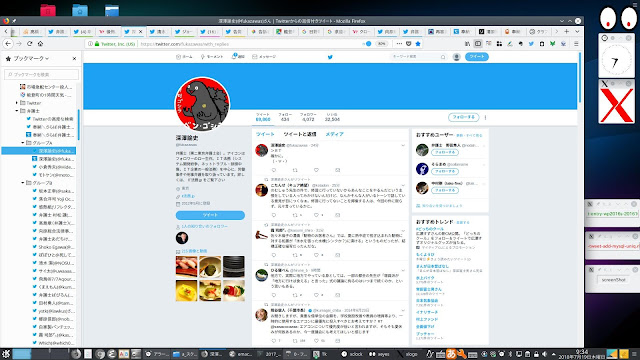Viewport: 640px width, 360px height.
Task: Open ホーム in Twitter nav
Action: click(184, 57)
